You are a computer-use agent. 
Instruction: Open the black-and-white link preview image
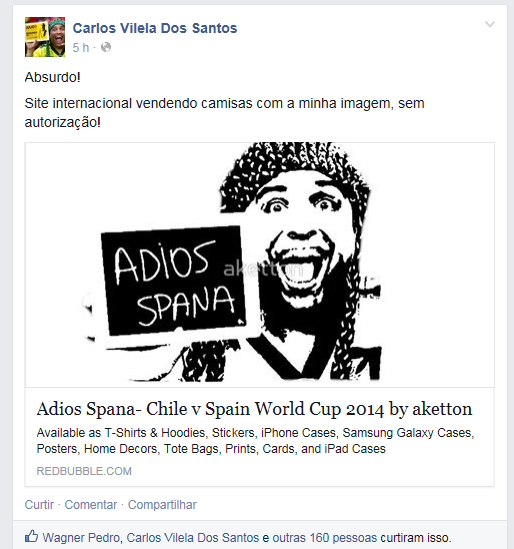(x=259, y=265)
